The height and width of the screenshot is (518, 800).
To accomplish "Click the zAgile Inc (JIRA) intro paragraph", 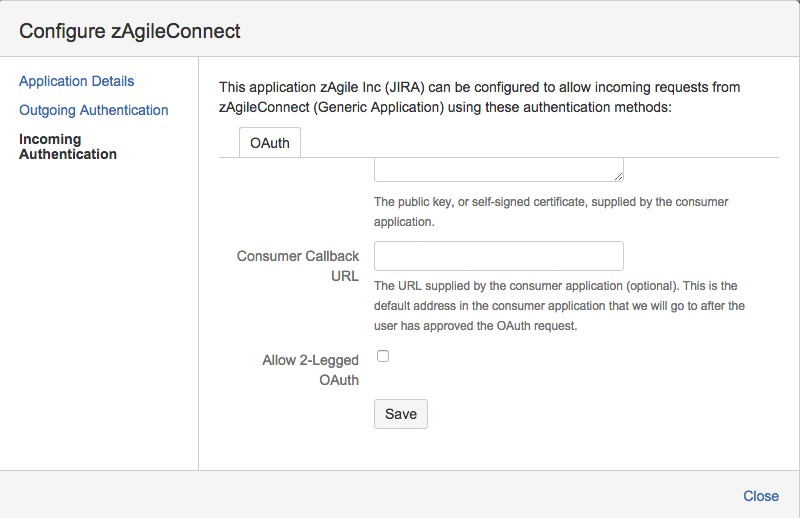I will click(x=480, y=97).
